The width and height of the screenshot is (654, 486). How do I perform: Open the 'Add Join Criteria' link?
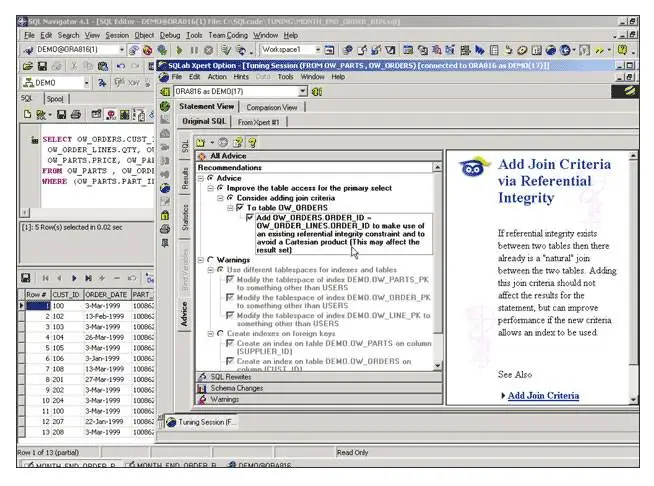[x=543, y=395]
